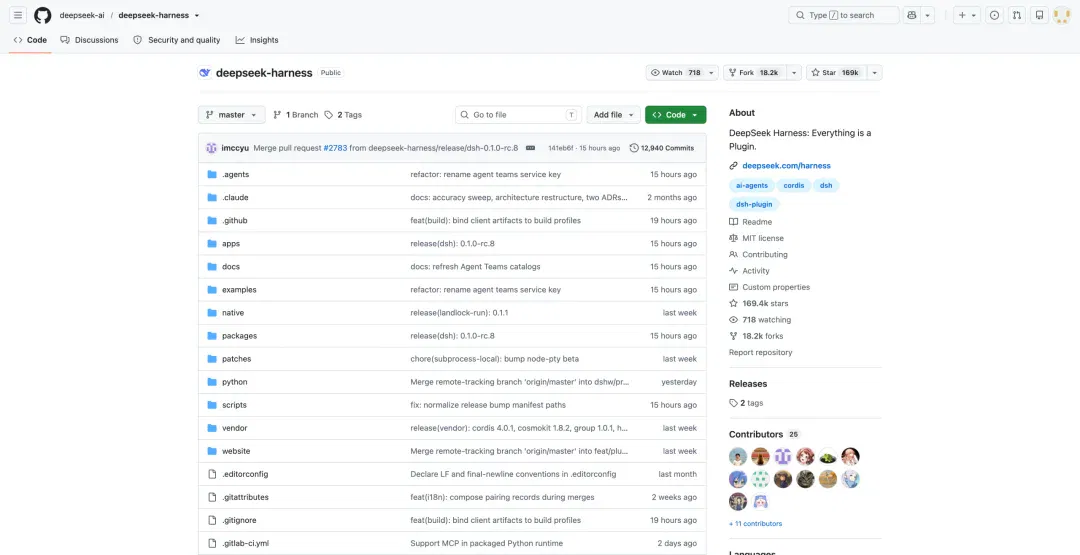Open the Add file dropdown
1080x555 pixels.
[614, 115]
